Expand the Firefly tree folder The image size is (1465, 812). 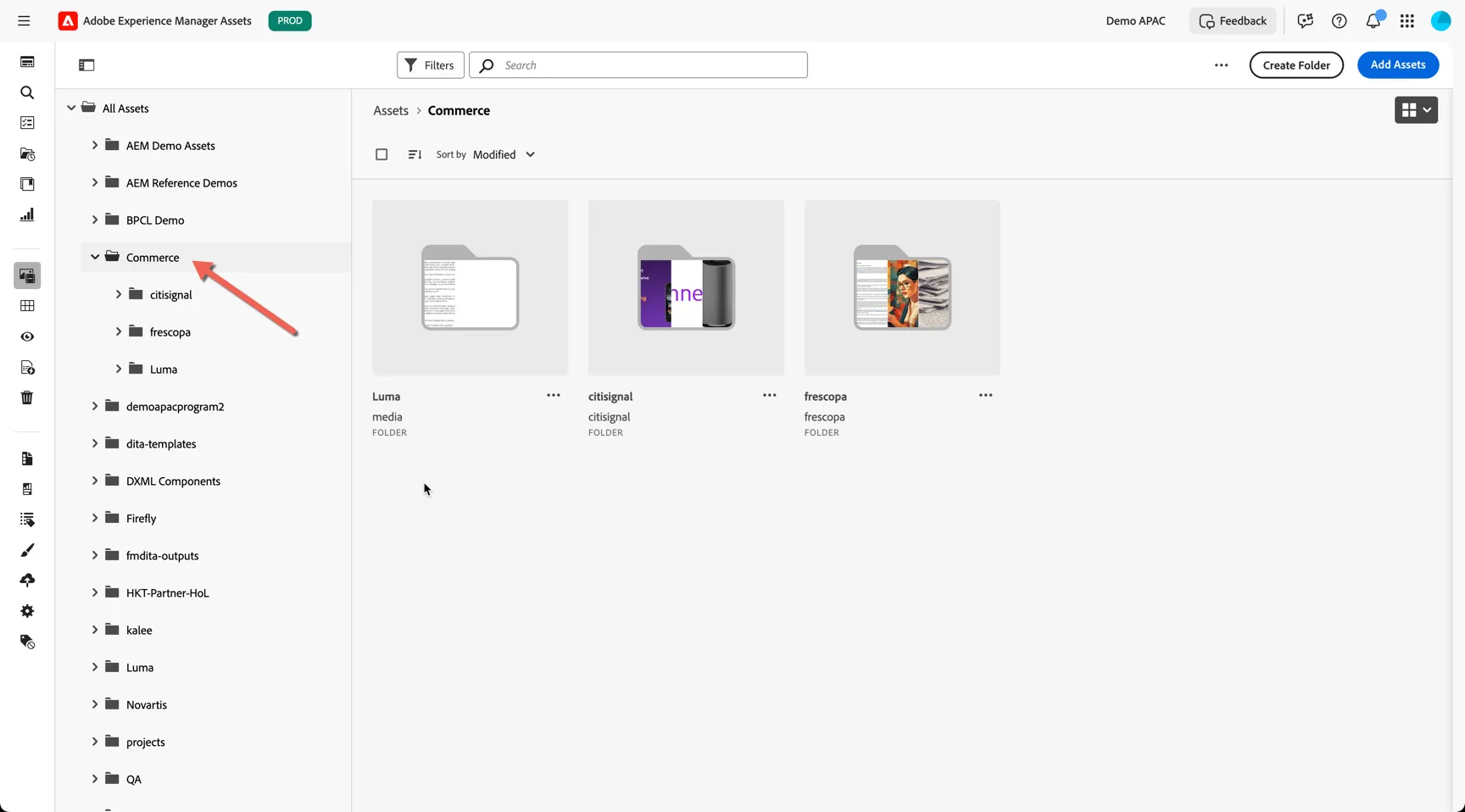tap(95, 518)
